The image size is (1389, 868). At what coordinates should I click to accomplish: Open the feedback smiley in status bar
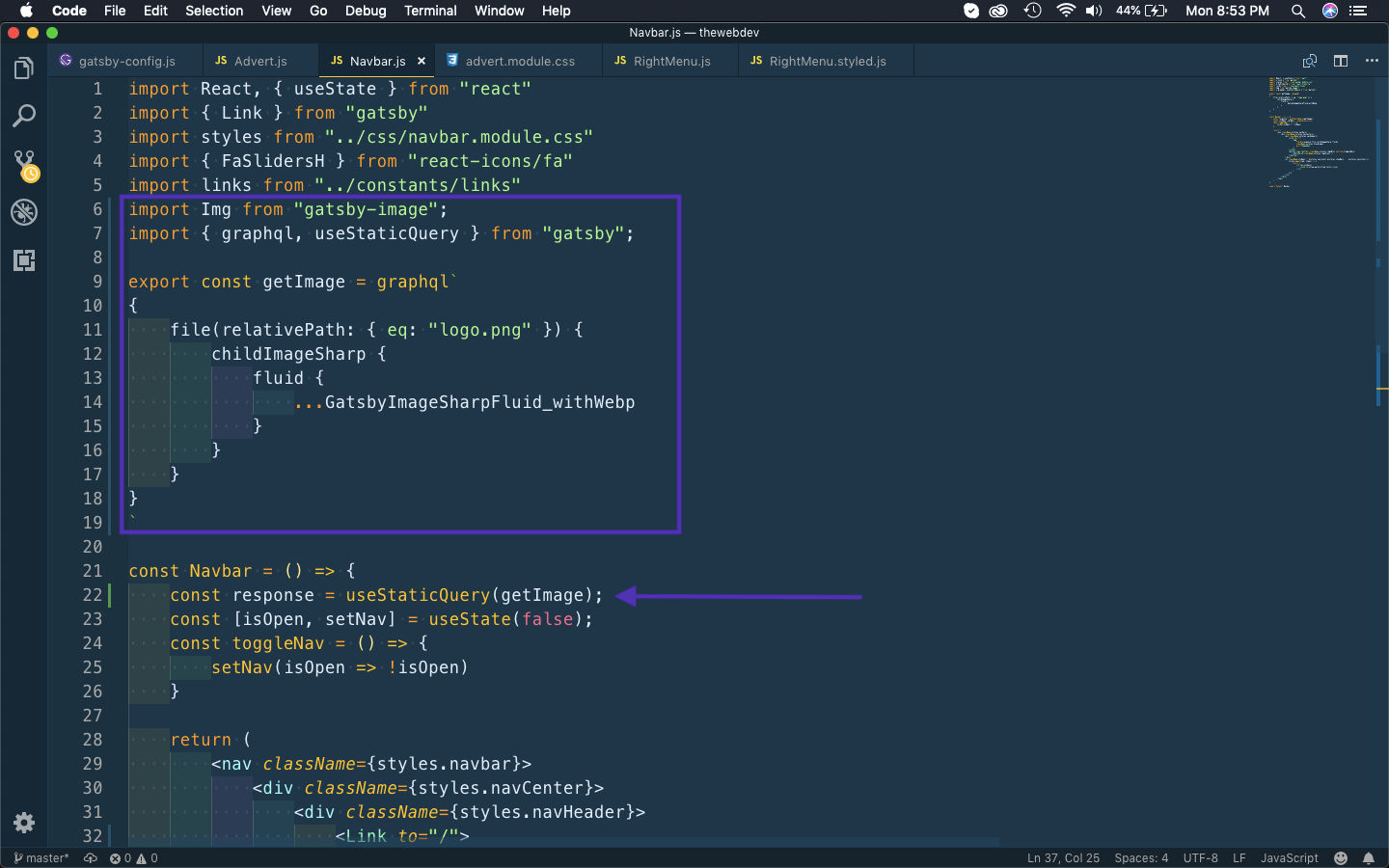pos(1341,858)
